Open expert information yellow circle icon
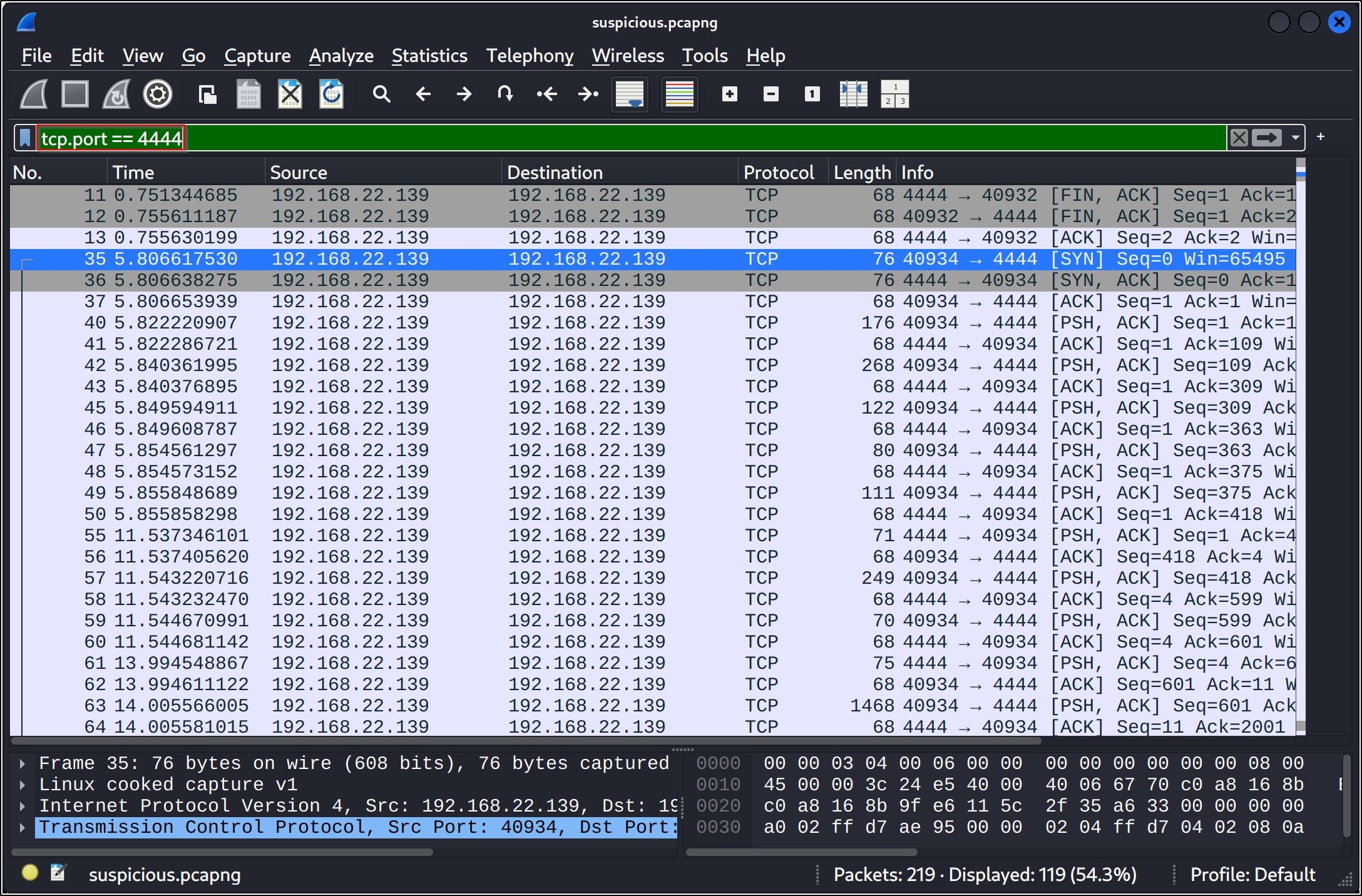The image size is (1362, 896). click(x=29, y=873)
